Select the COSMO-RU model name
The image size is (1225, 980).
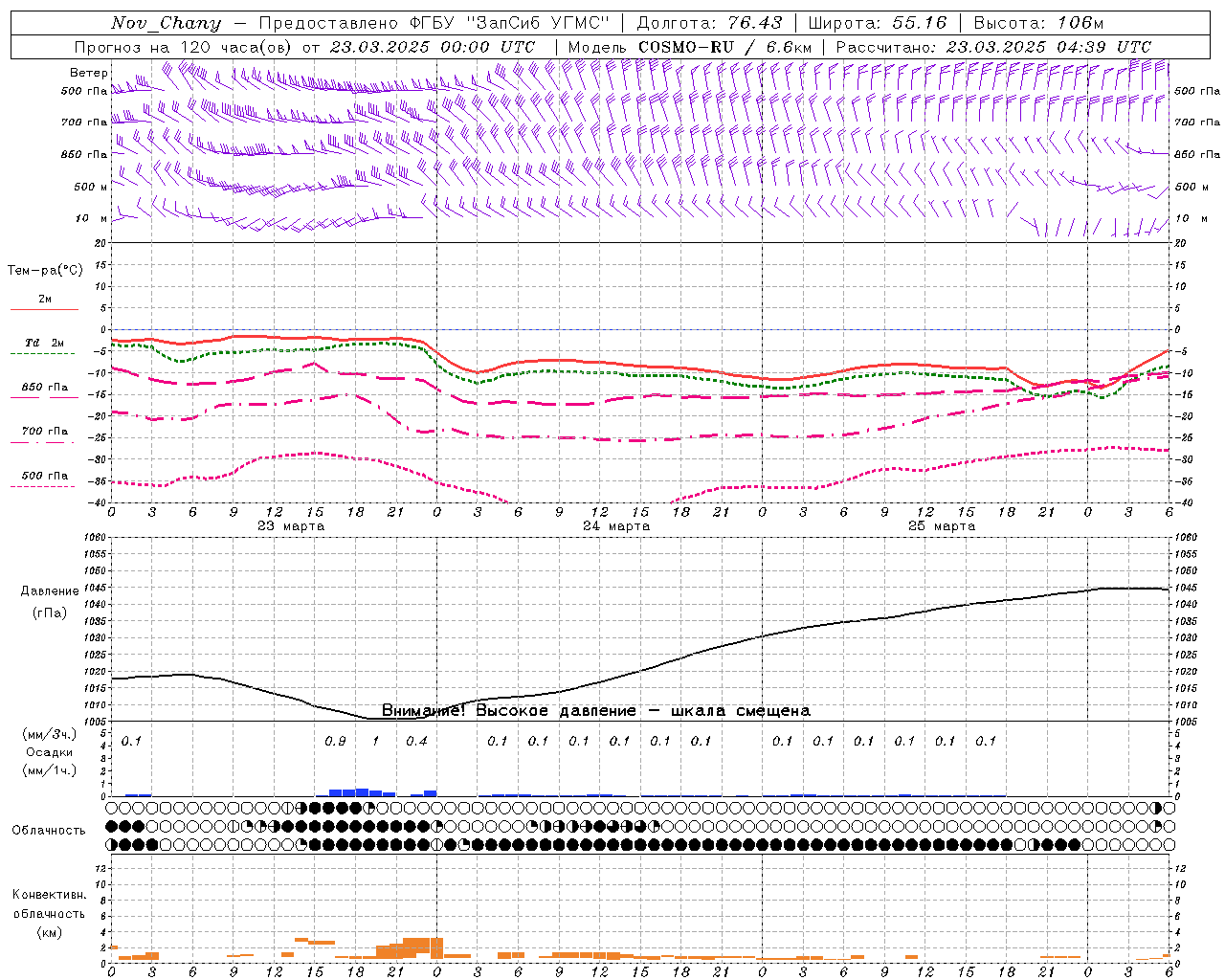[x=685, y=47]
